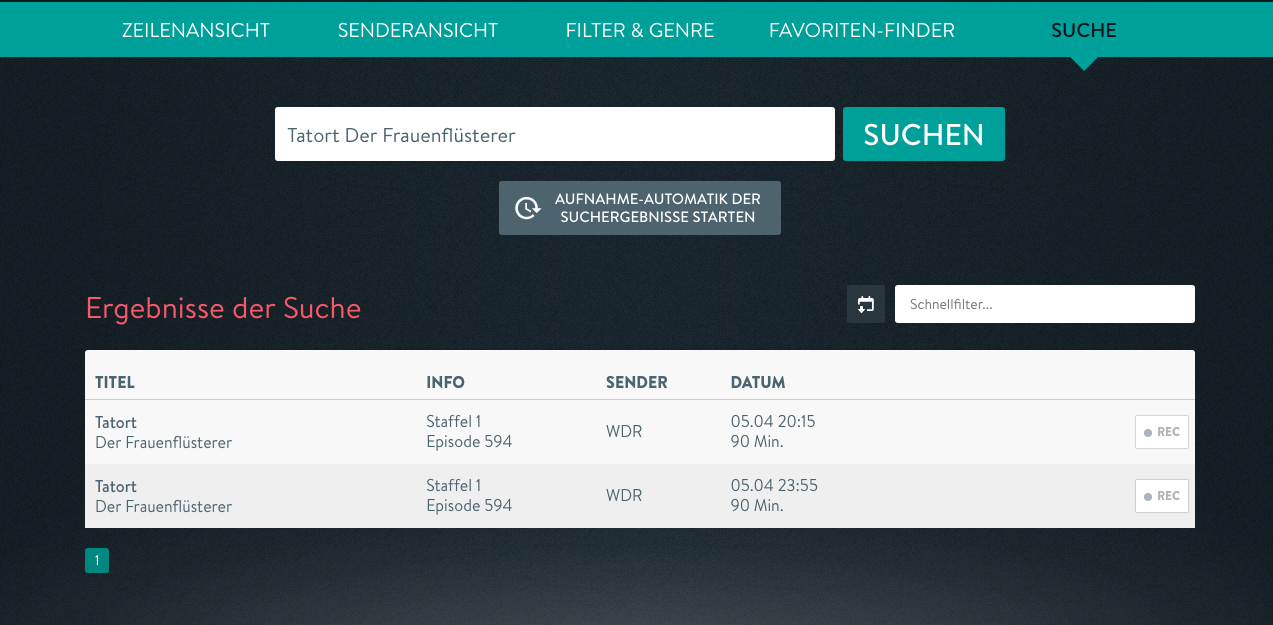Sort results by Sender column header
Screen dimensions: 1273x625
click(x=637, y=382)
